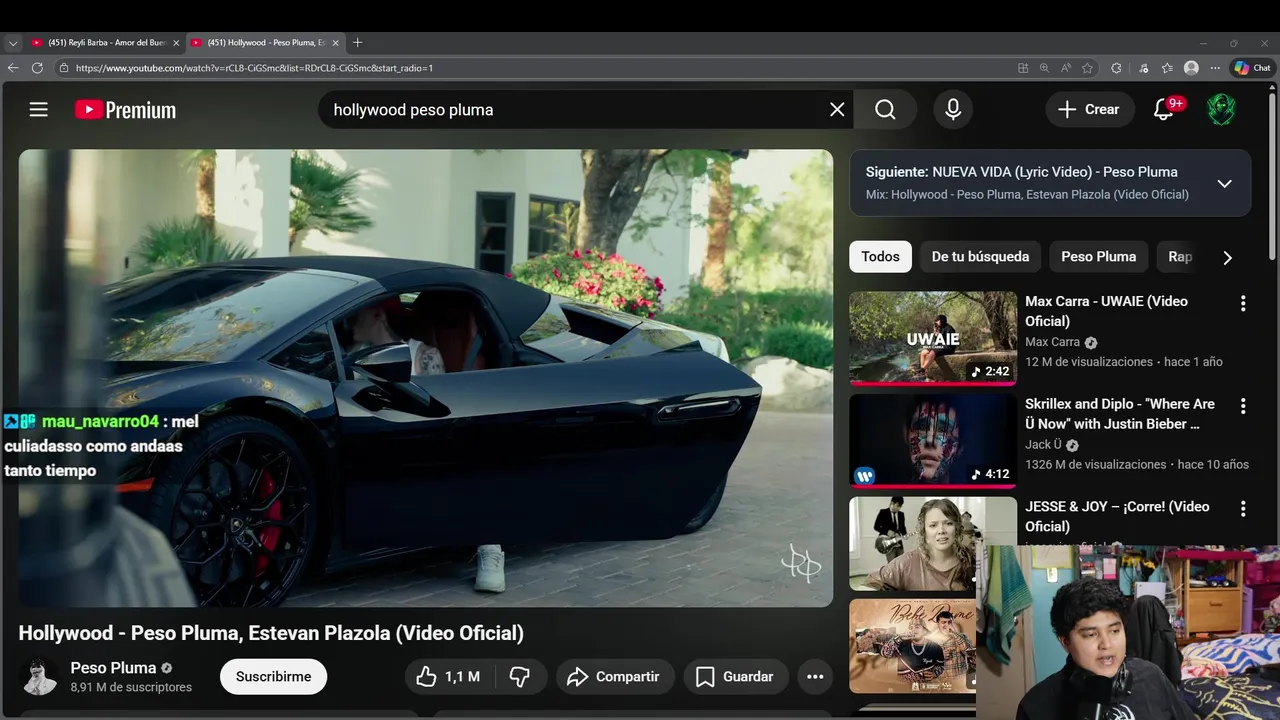1280x720 pixels.
Task: Open options for JESSE & JOY ¡Corre! video
Action: [x=1243, y=509]
